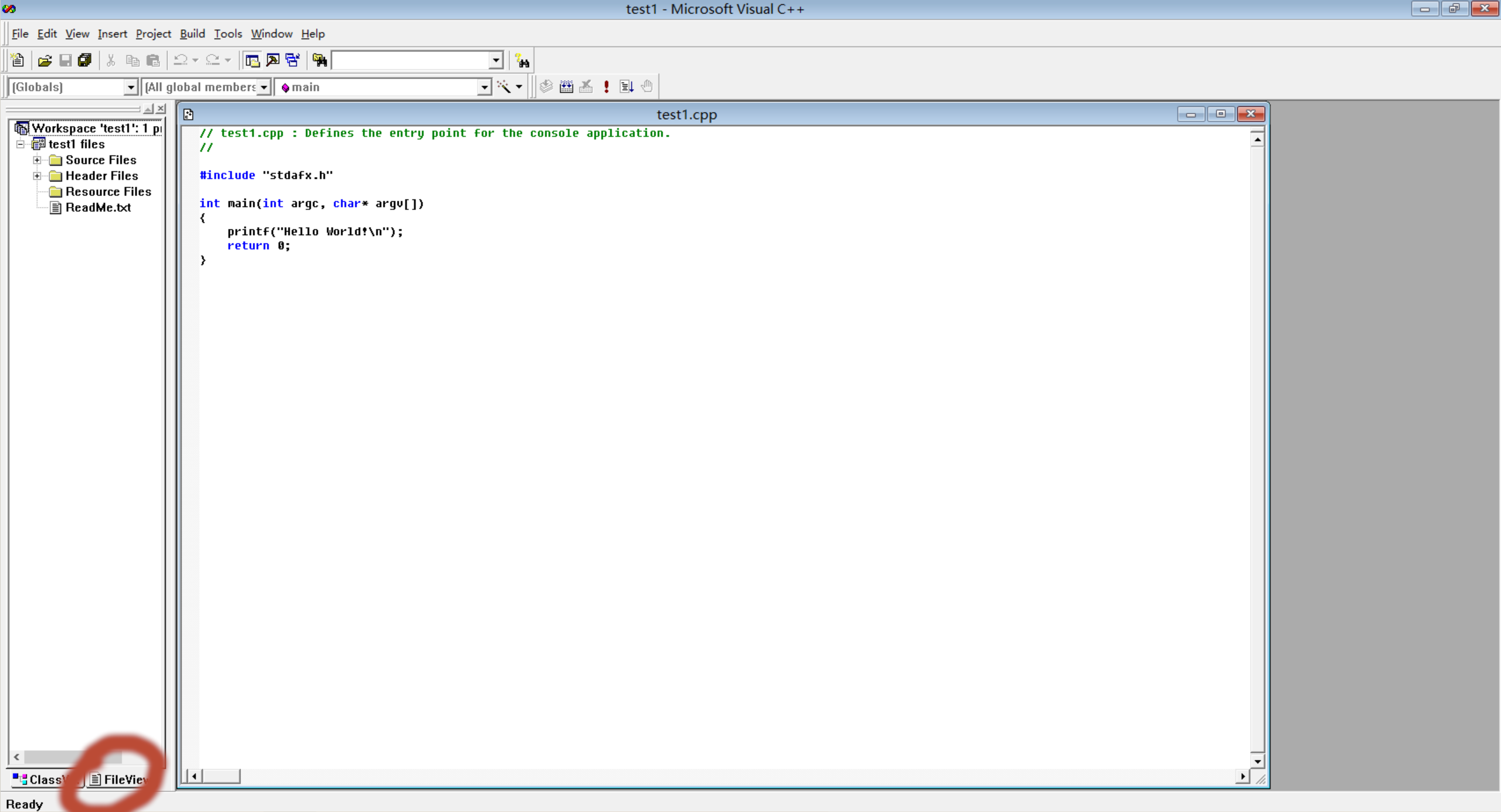Open ReadMe.txt in the file tree
1501x812 pixels.
coord(98,208)
